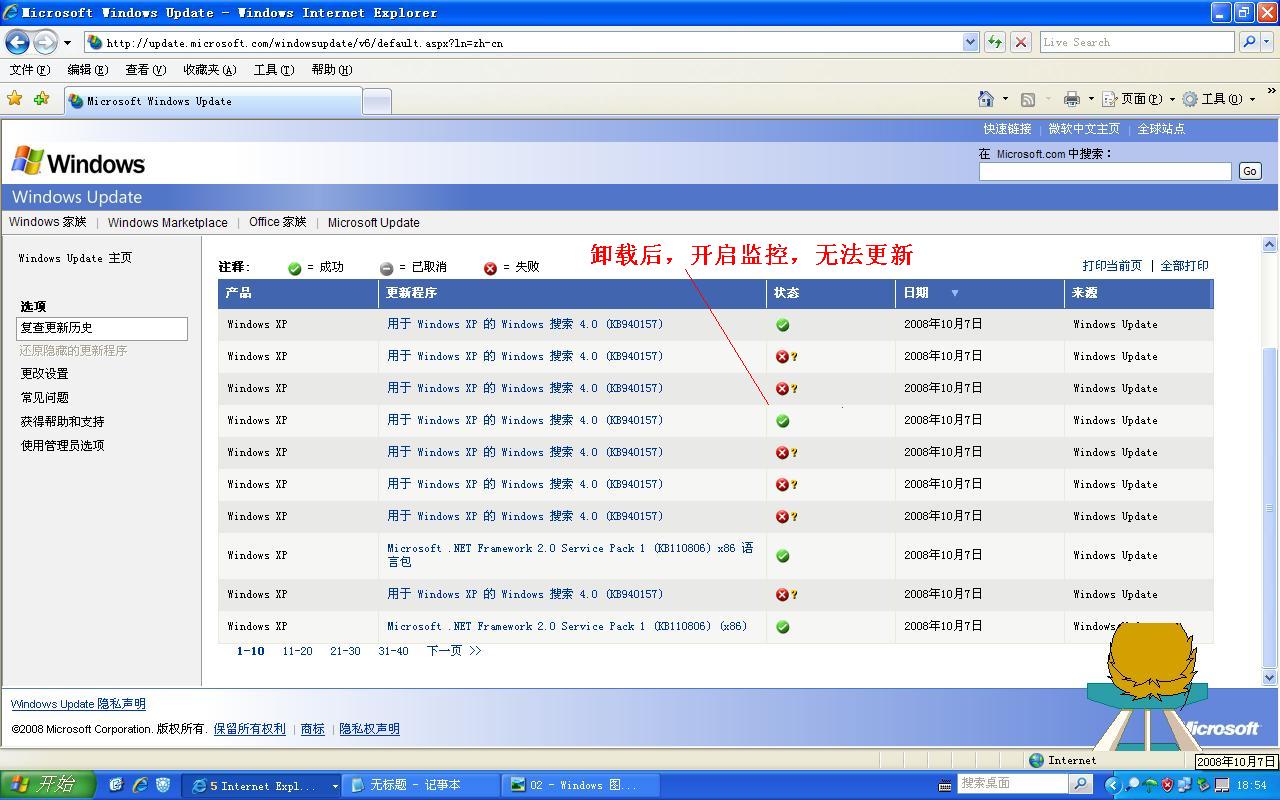Click the red shield security alert tray icon

pyautogui.click(x=1167, y=785)
